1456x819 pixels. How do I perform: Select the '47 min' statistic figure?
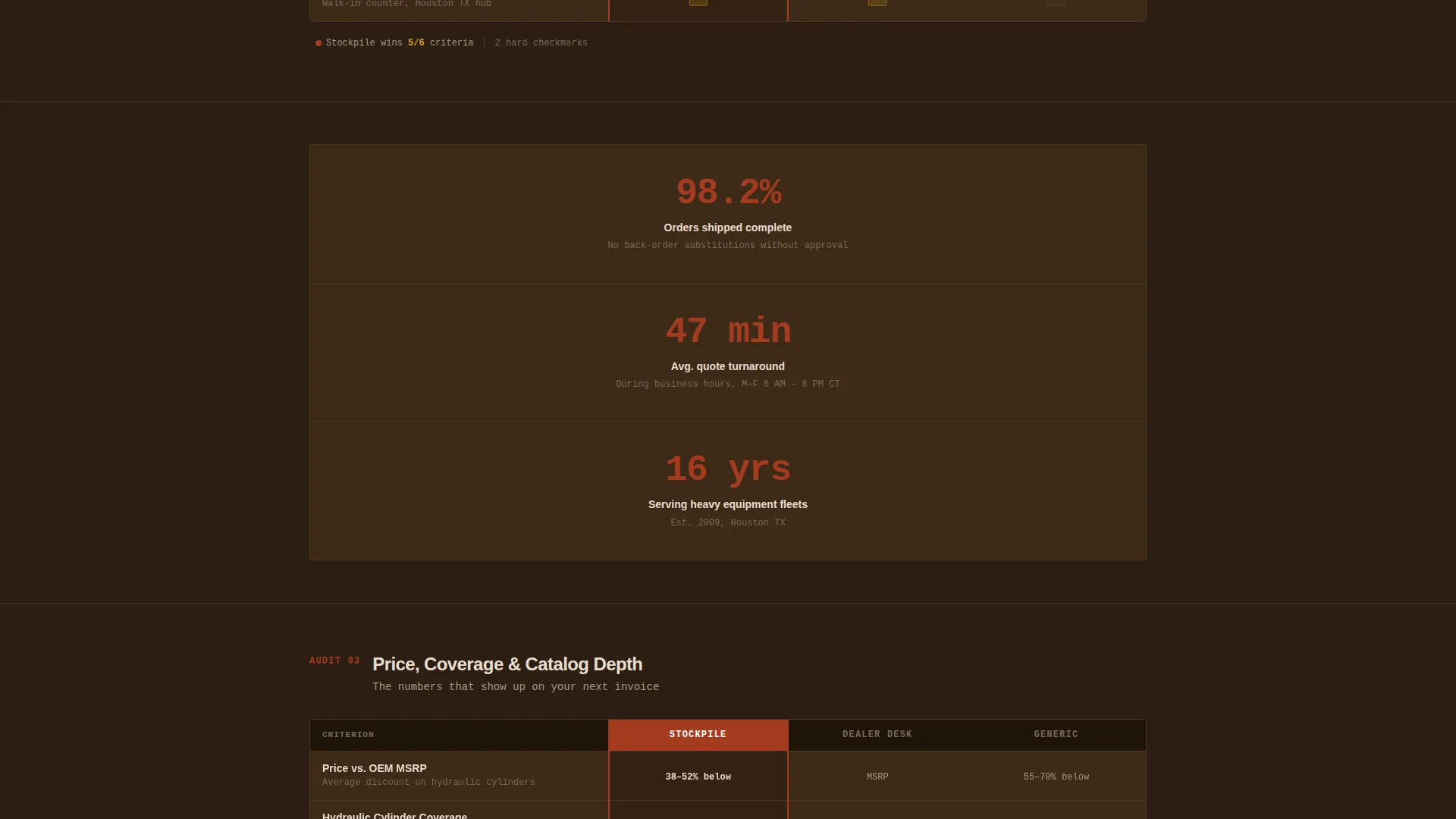tap(728, 331)
